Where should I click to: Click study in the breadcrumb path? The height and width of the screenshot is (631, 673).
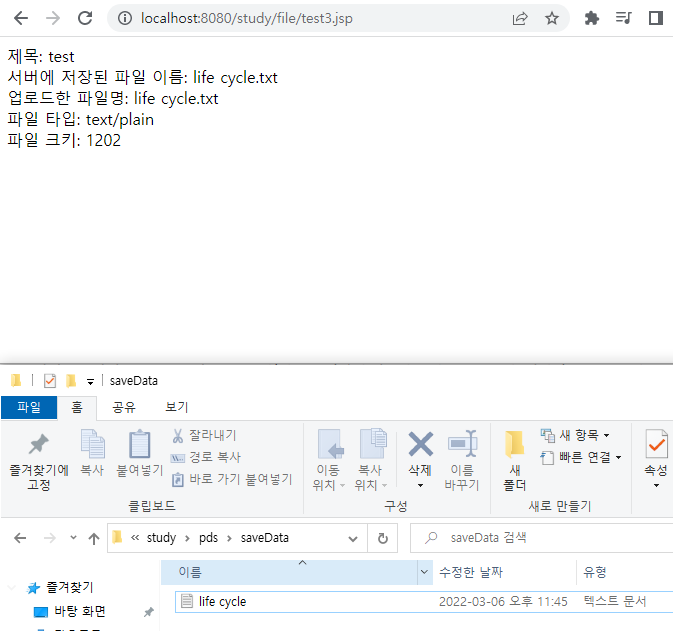pyautogui.click(x=161, y=538)
